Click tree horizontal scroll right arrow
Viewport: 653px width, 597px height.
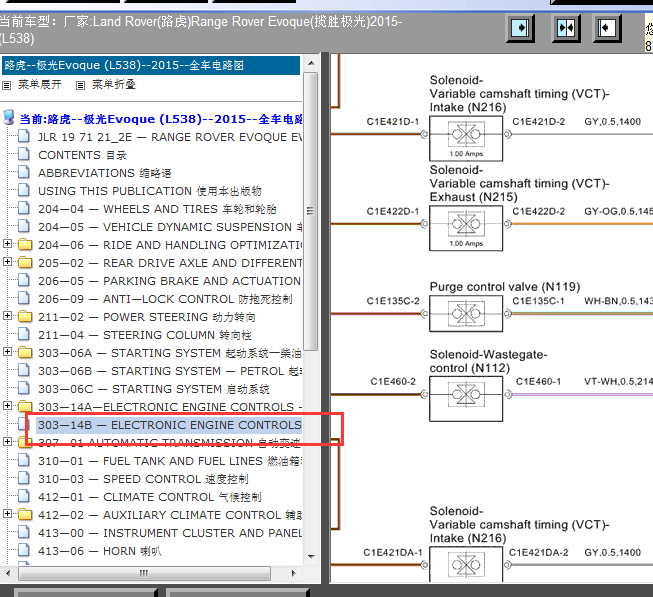(294, 573)
